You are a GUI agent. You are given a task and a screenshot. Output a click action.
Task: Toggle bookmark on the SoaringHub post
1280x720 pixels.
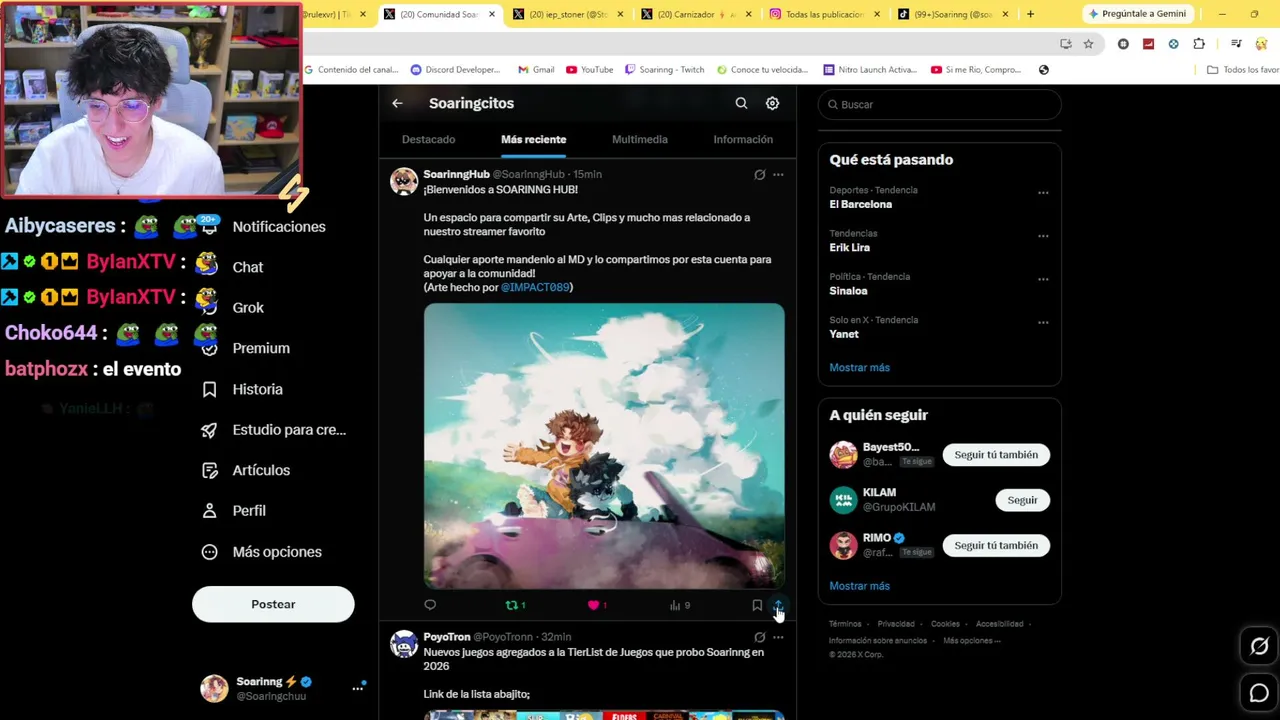coord(757,605)
